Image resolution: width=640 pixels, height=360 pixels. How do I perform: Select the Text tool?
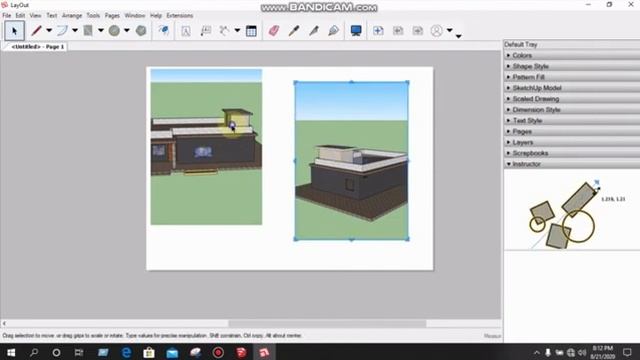(186, 31)
